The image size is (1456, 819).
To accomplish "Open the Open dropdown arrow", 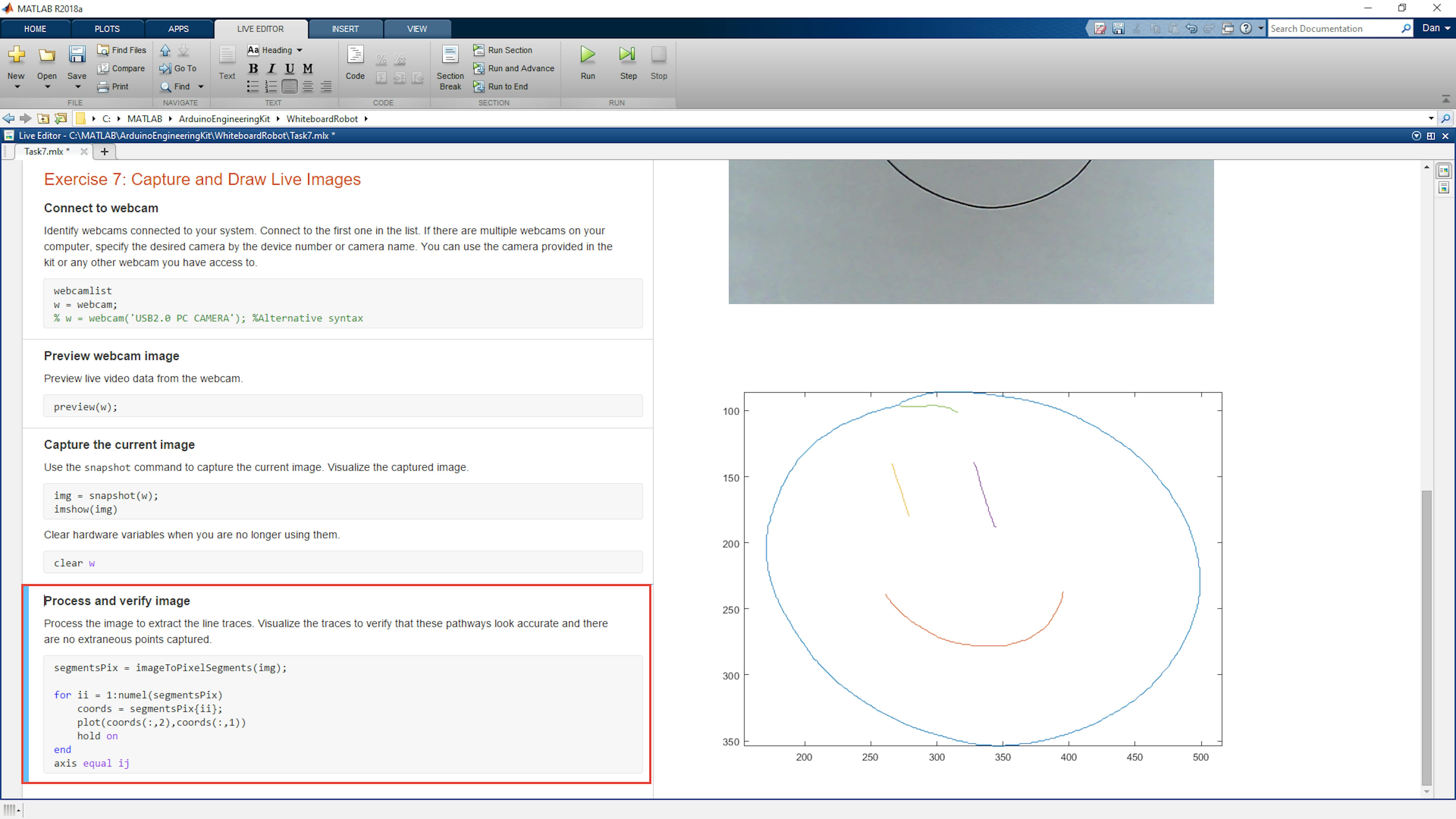I will [48, 87].
